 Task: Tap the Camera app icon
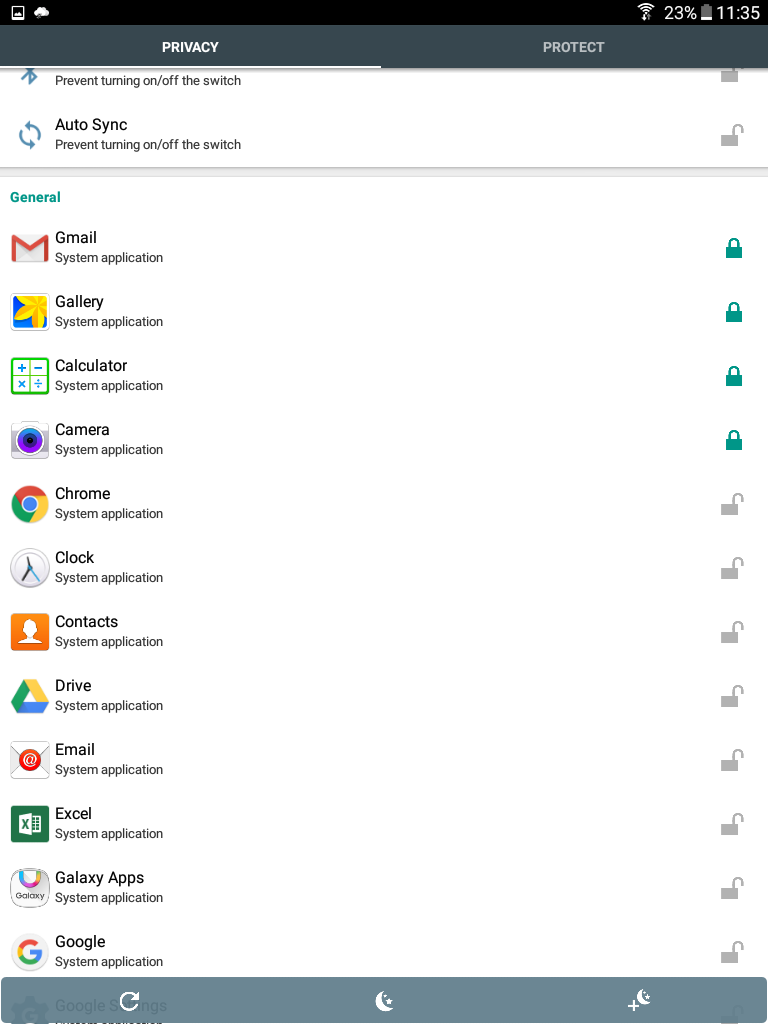pos(30,440)
